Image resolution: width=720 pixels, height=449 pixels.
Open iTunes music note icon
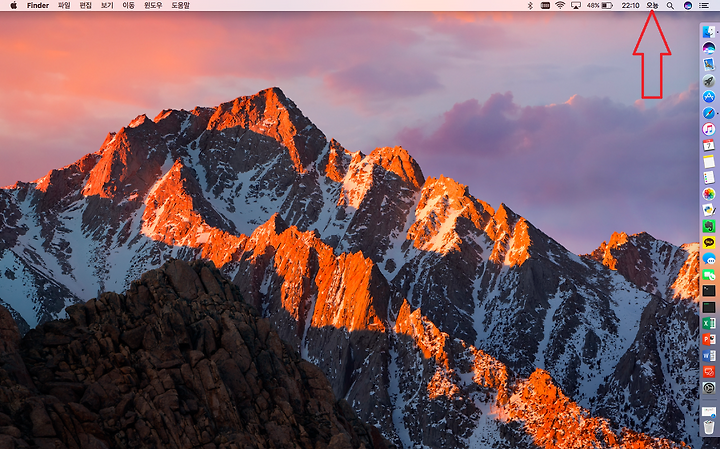click(709, 129)
